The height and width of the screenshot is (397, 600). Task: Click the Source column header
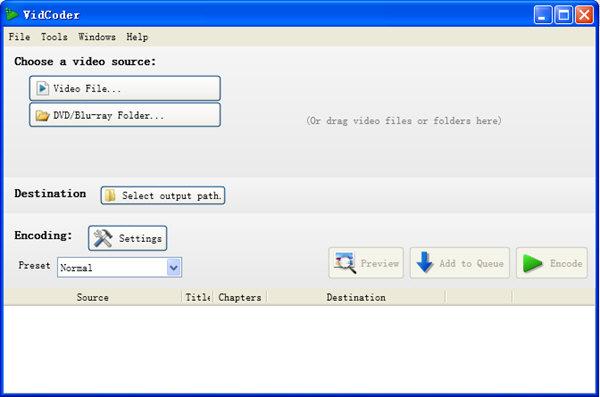pos(93,297)
